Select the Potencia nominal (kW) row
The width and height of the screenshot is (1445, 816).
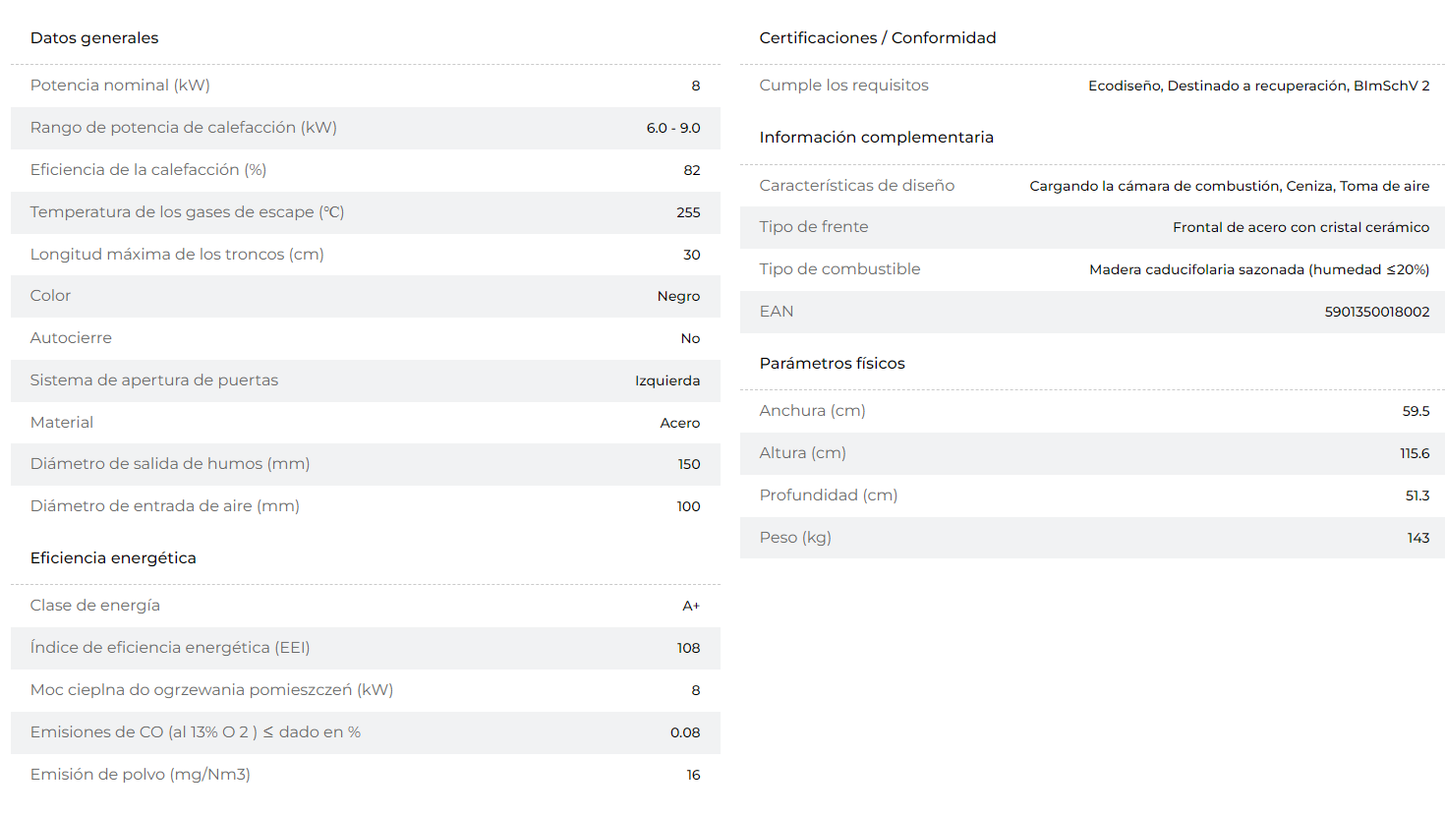coord(365,86)
